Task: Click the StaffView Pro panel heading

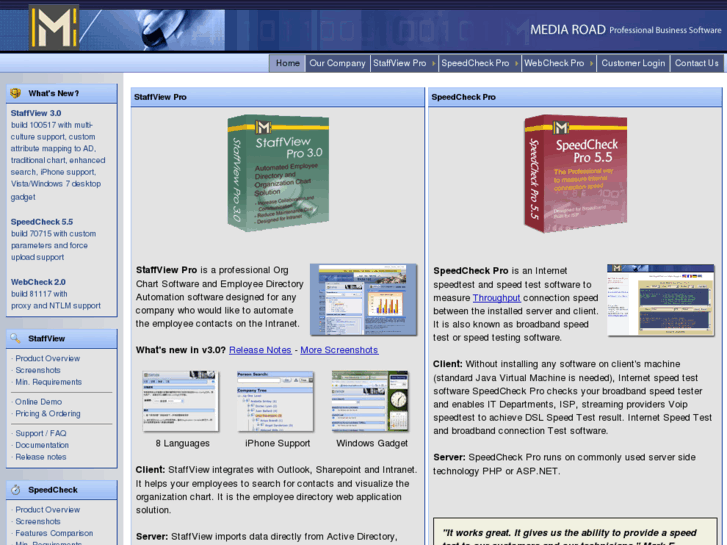Action: click(160, 97)
